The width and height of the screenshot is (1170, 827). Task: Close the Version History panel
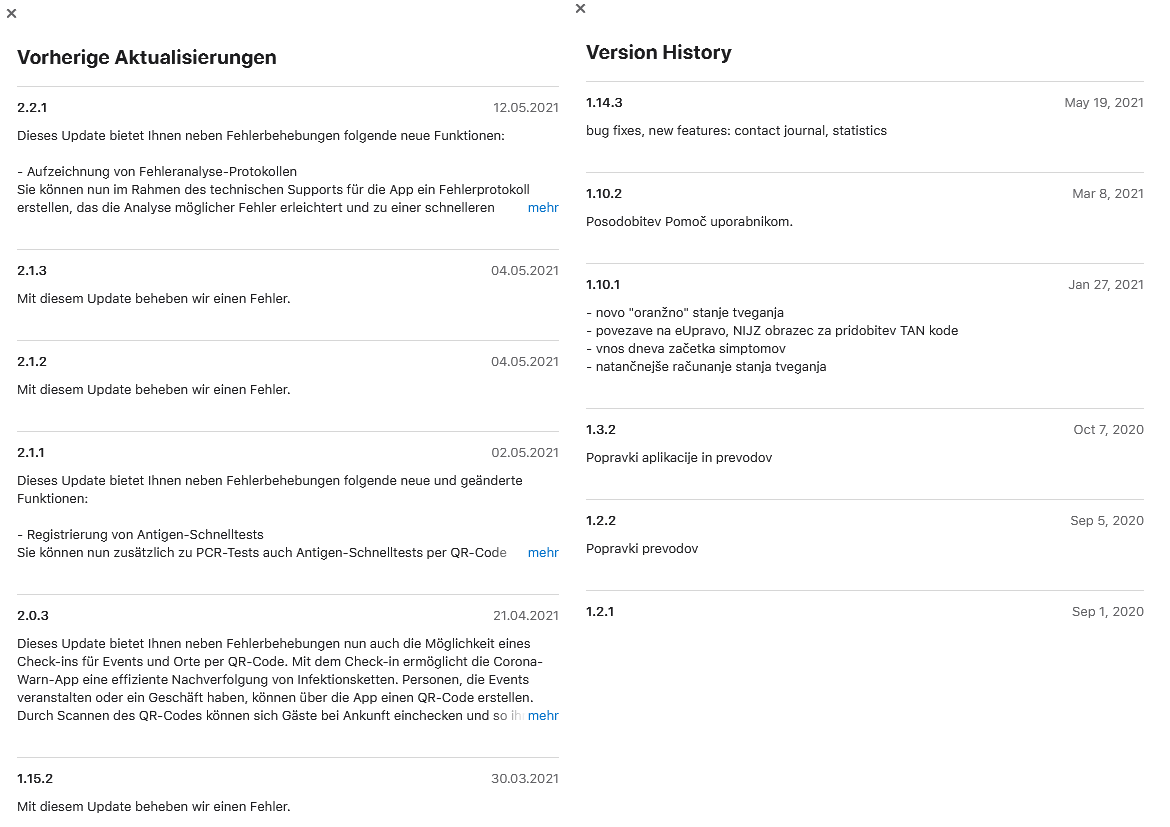[x=581, y=8]
